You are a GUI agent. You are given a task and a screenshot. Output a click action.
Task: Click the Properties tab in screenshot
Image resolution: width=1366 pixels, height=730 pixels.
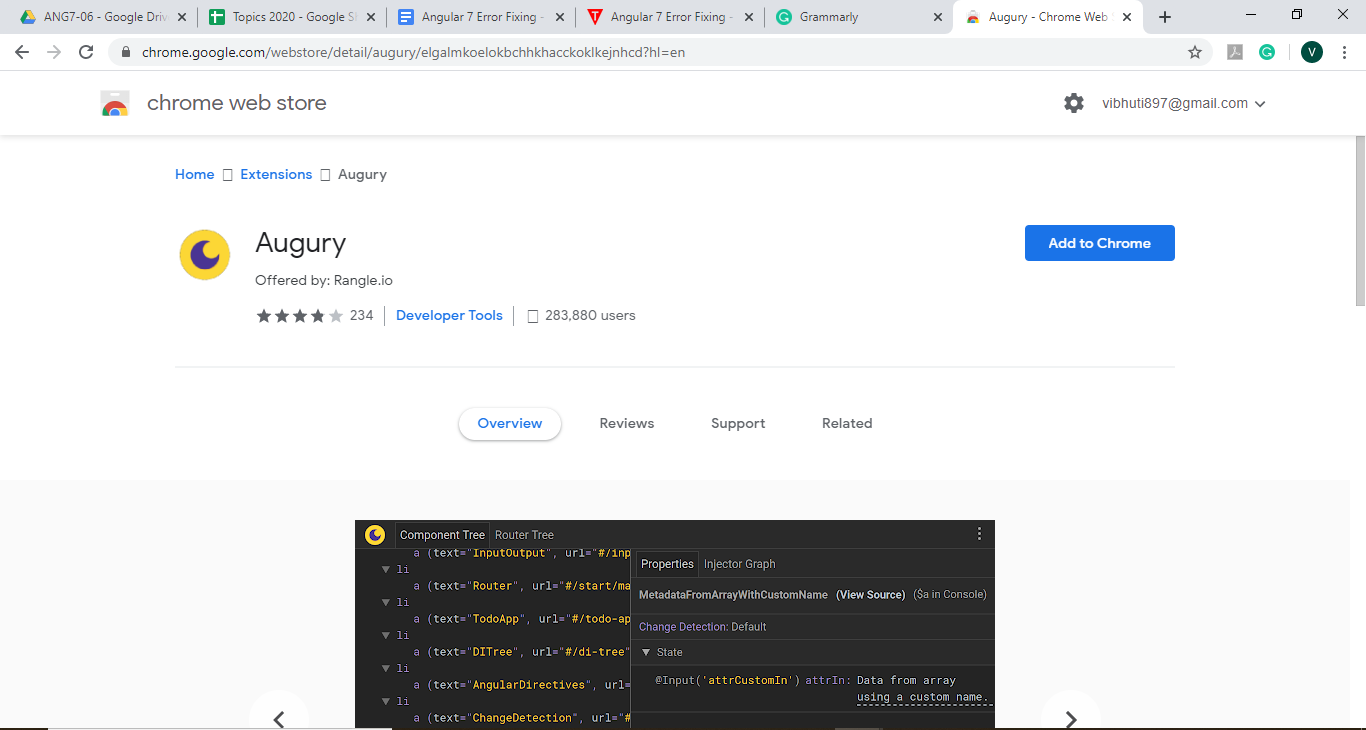click(x=667, y=564)
